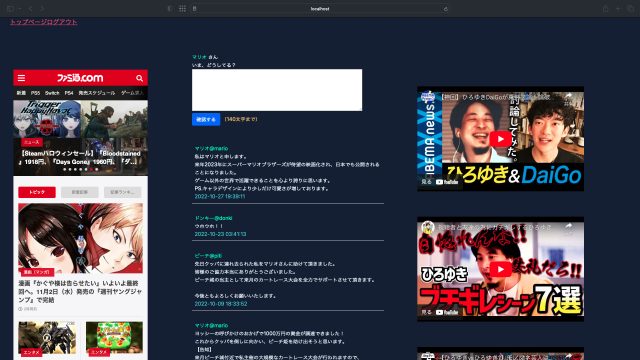
Task: Go back with browser back arrow
Action: coord(30,9)
